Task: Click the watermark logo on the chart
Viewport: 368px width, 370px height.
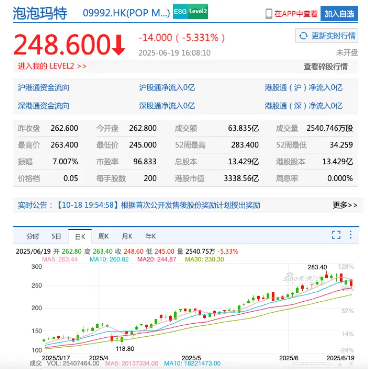Action: click(299, 277)
